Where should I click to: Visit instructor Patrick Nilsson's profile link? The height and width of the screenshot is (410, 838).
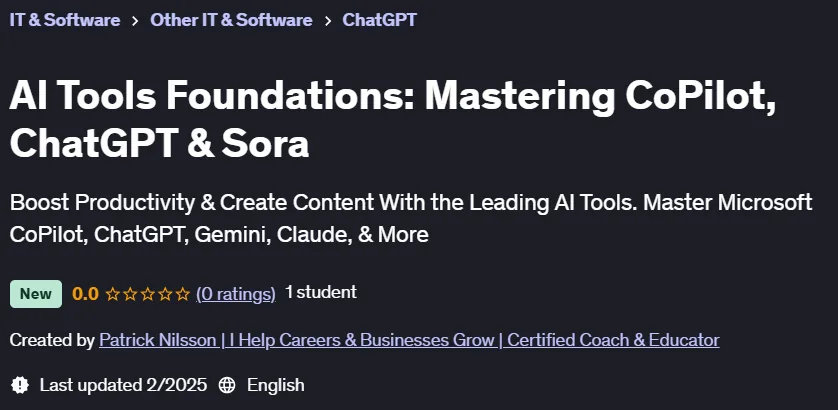409,340
